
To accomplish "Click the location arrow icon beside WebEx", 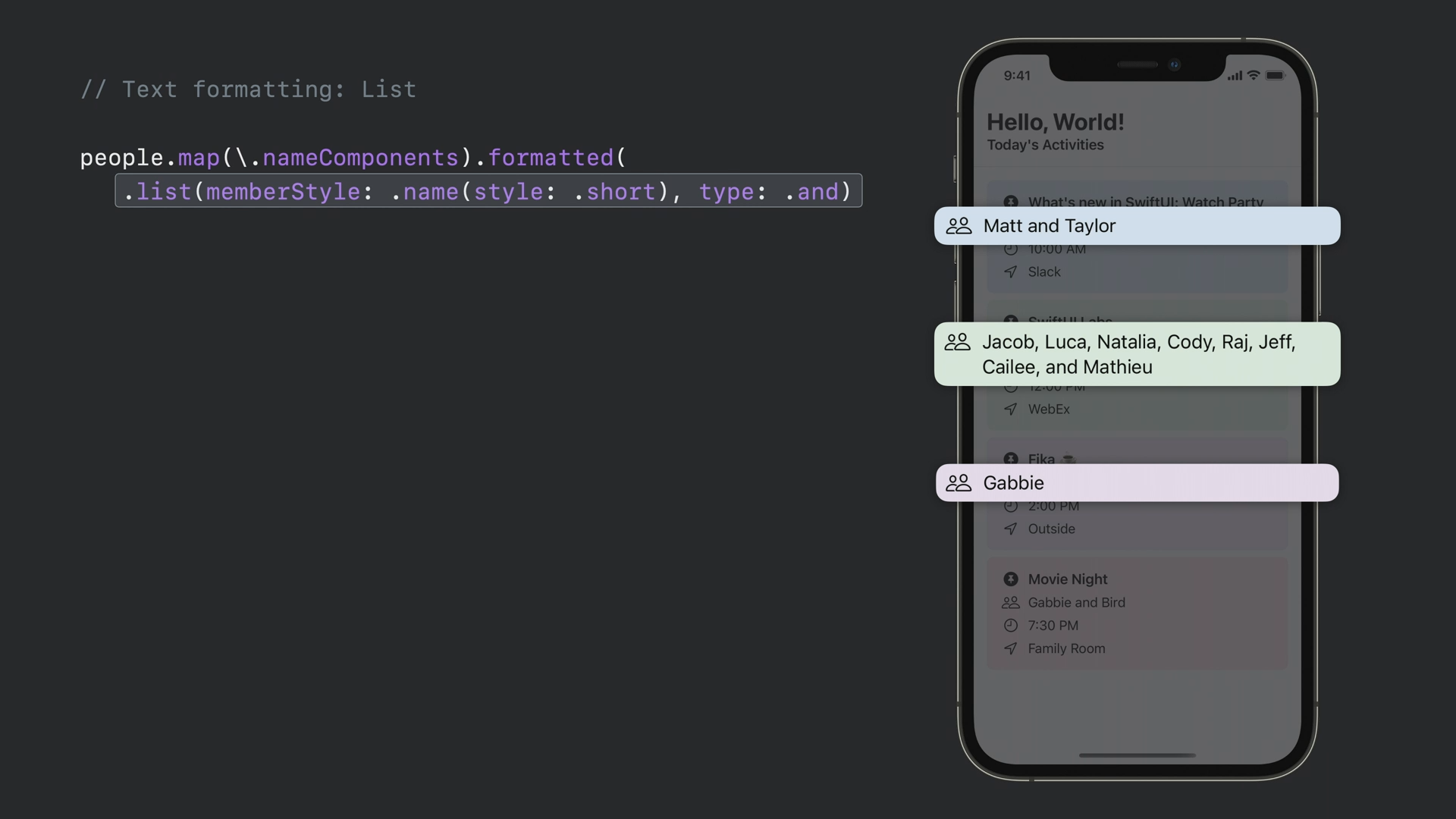I will pos(1010,409).
